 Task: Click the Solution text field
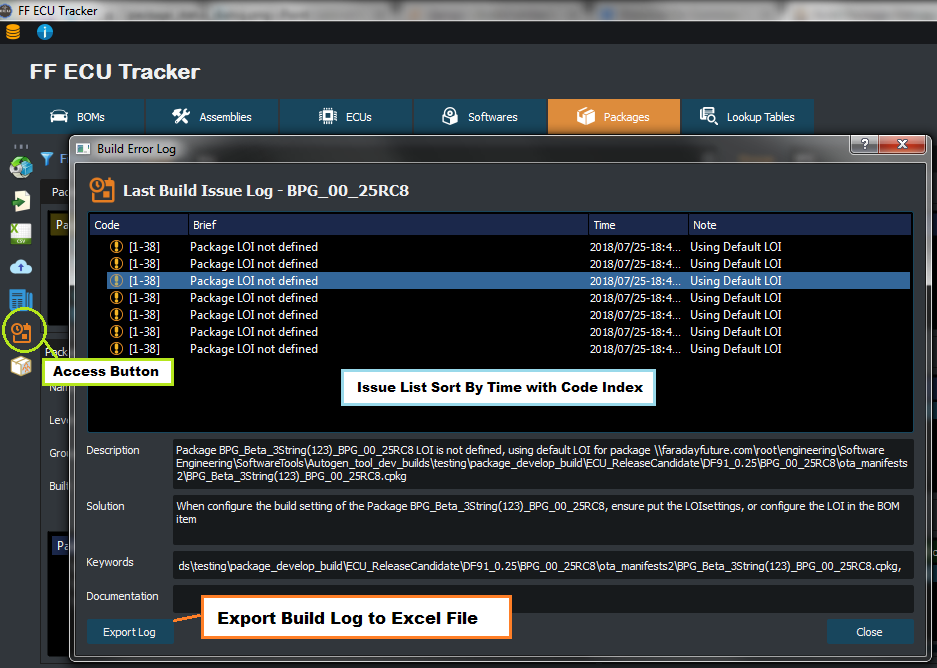[x=543, y=519]
